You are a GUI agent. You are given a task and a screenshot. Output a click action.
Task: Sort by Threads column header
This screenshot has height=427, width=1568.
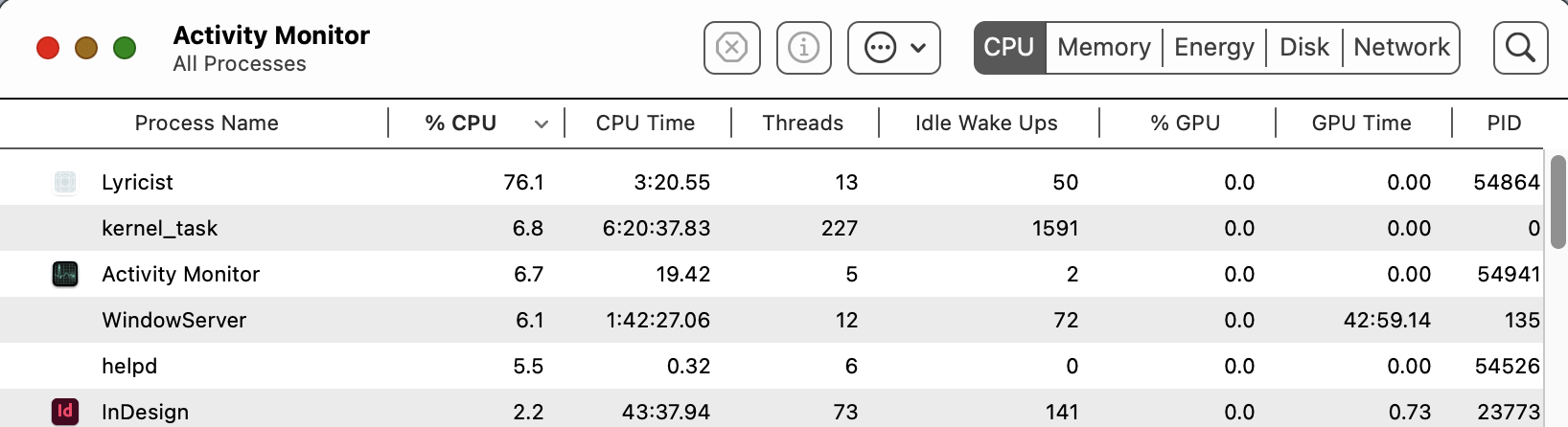pos(802,124)
